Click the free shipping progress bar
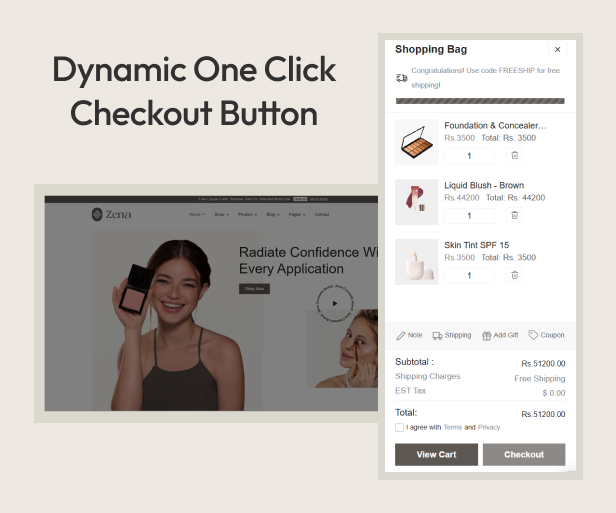 [x=480, y=101]
